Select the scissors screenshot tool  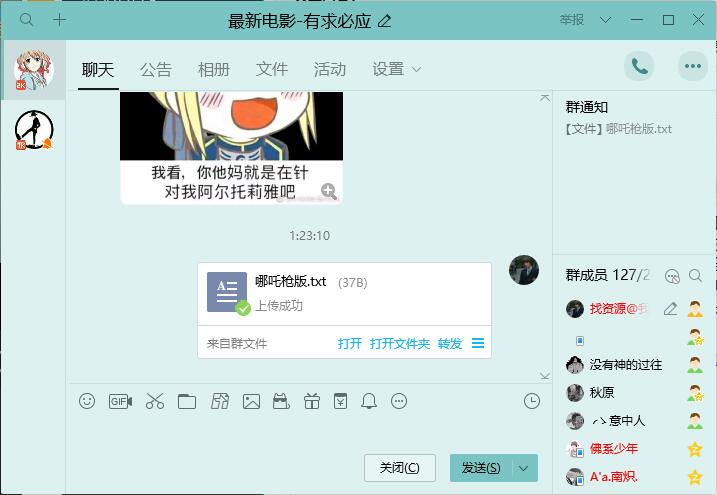click(x=155, y=401)
